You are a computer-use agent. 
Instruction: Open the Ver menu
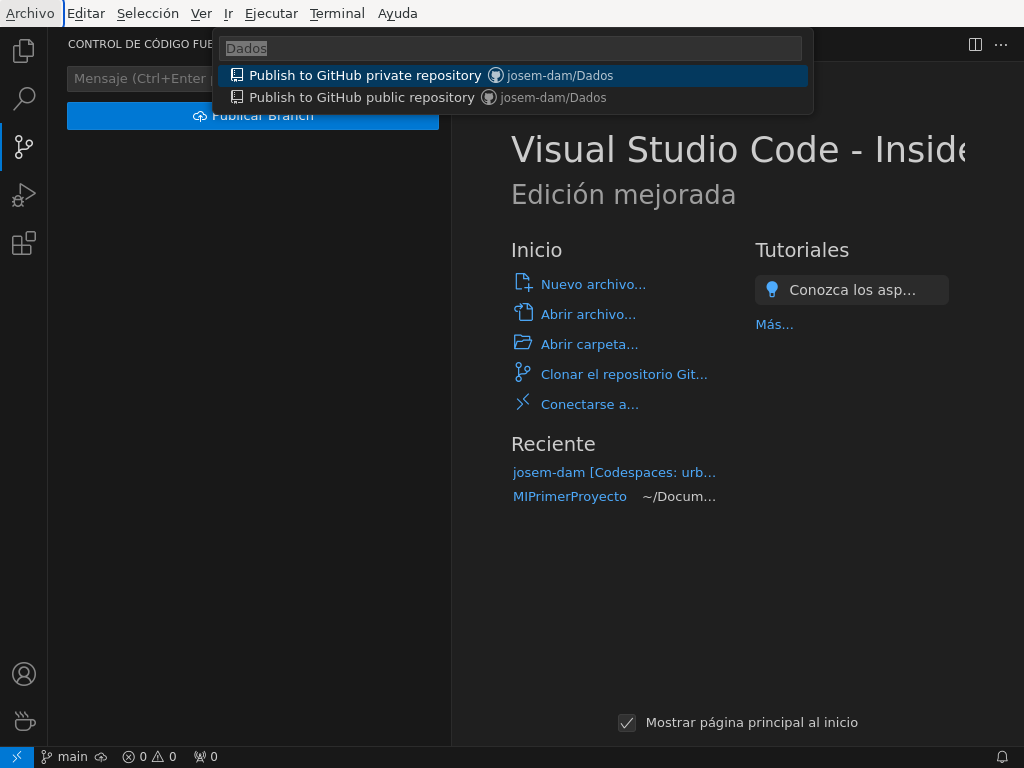[x=201, y=14]
